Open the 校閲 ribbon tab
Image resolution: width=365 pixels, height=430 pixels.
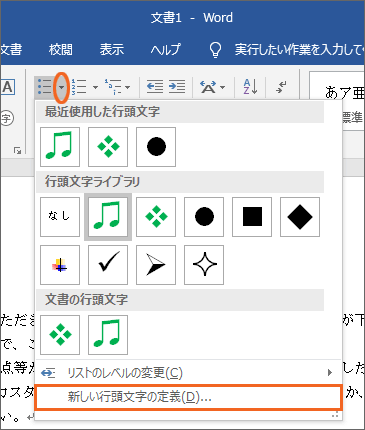tap(61, 49)
